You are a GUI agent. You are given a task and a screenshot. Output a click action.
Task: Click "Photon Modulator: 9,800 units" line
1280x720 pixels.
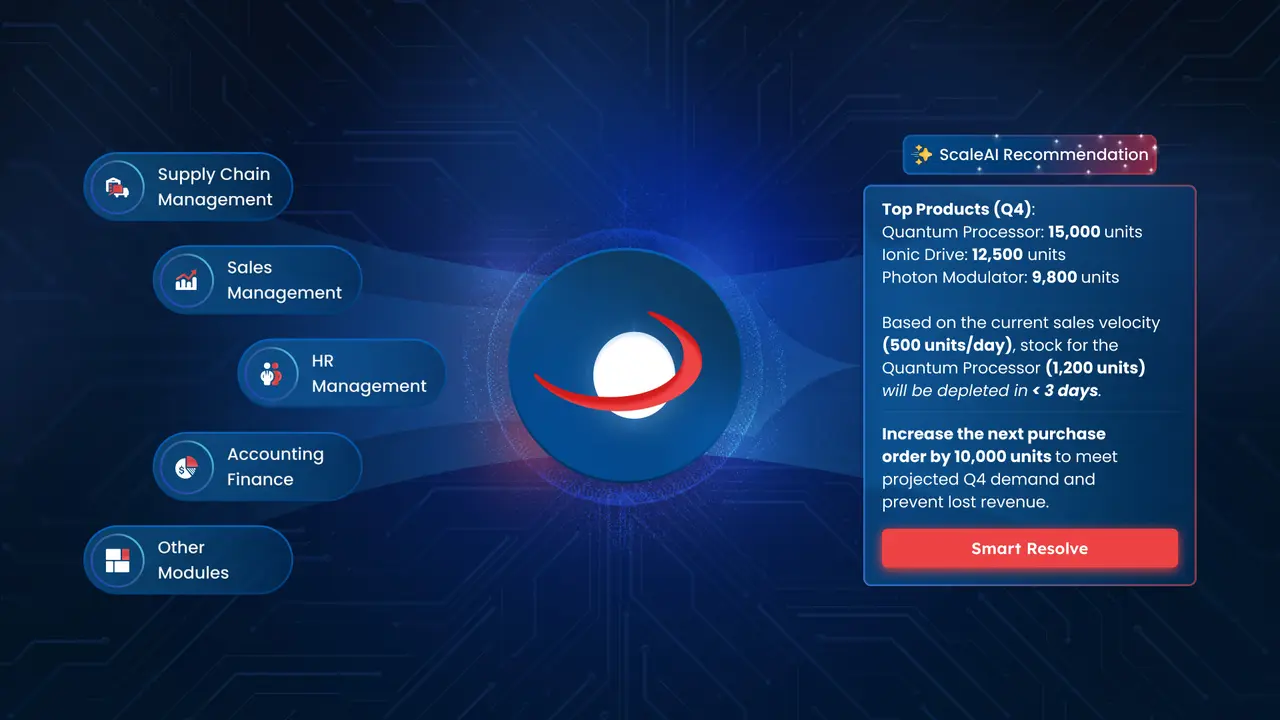tap(1000, 277)
